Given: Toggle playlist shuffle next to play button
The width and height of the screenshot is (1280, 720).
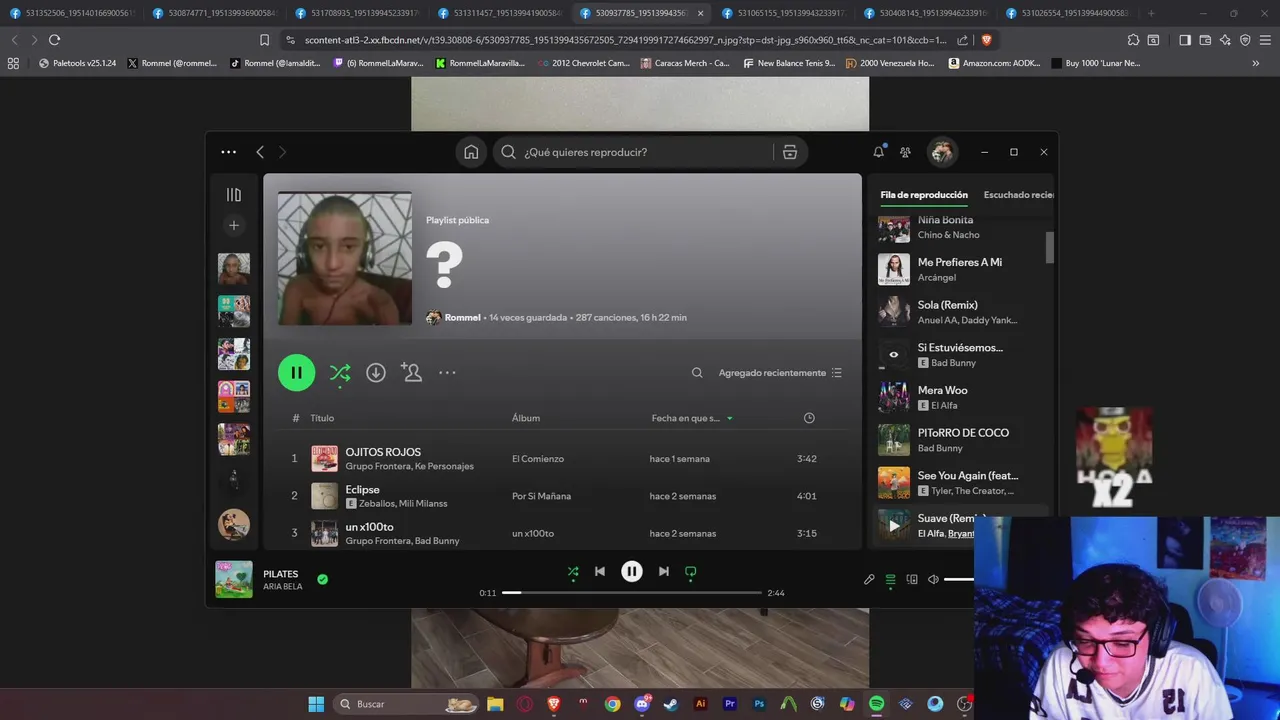Looking at the screenshot, I should tap(340, 373).
